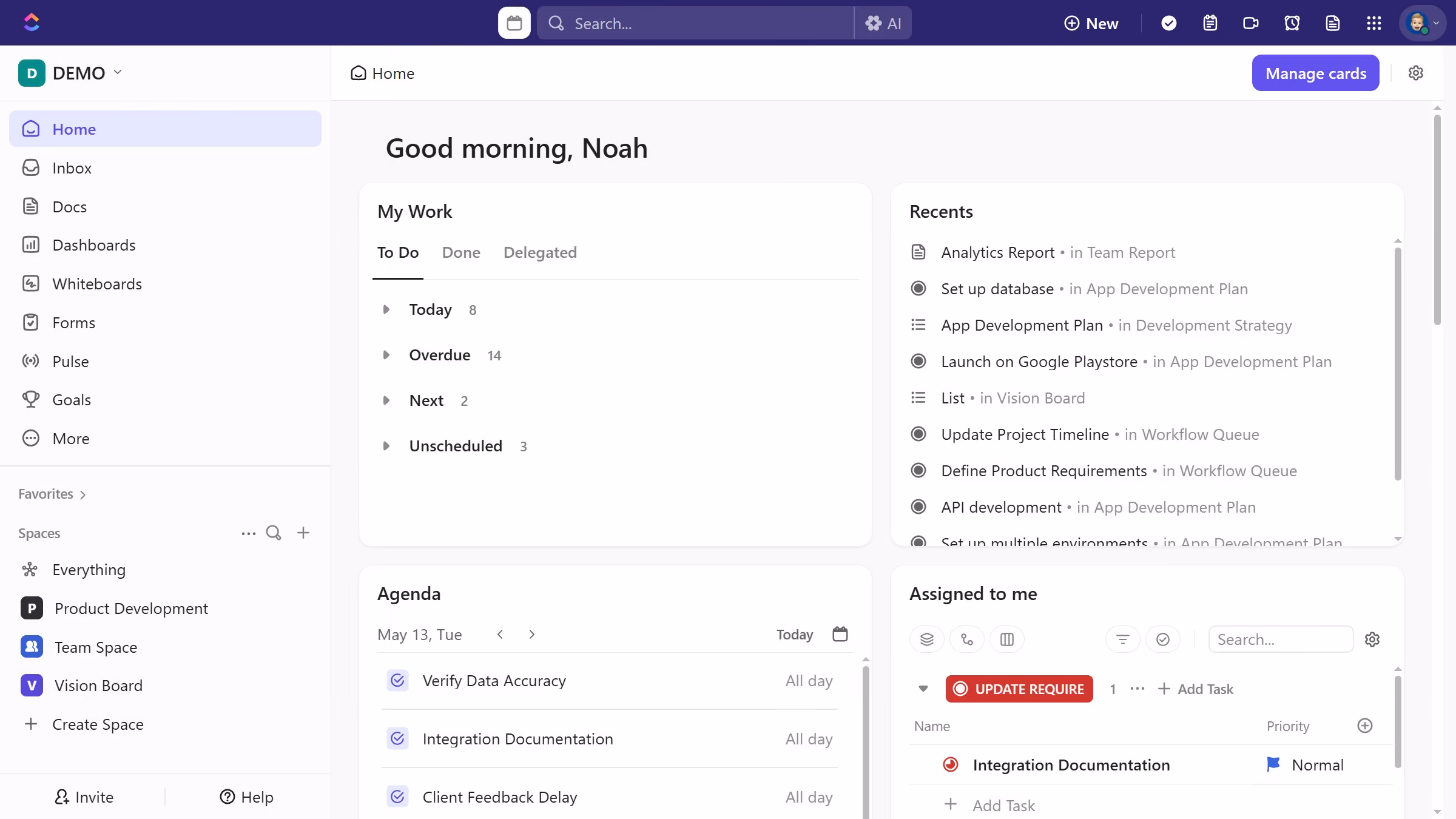
Task: Open Inbox from the sidebar
Action: tap(165, 167)
